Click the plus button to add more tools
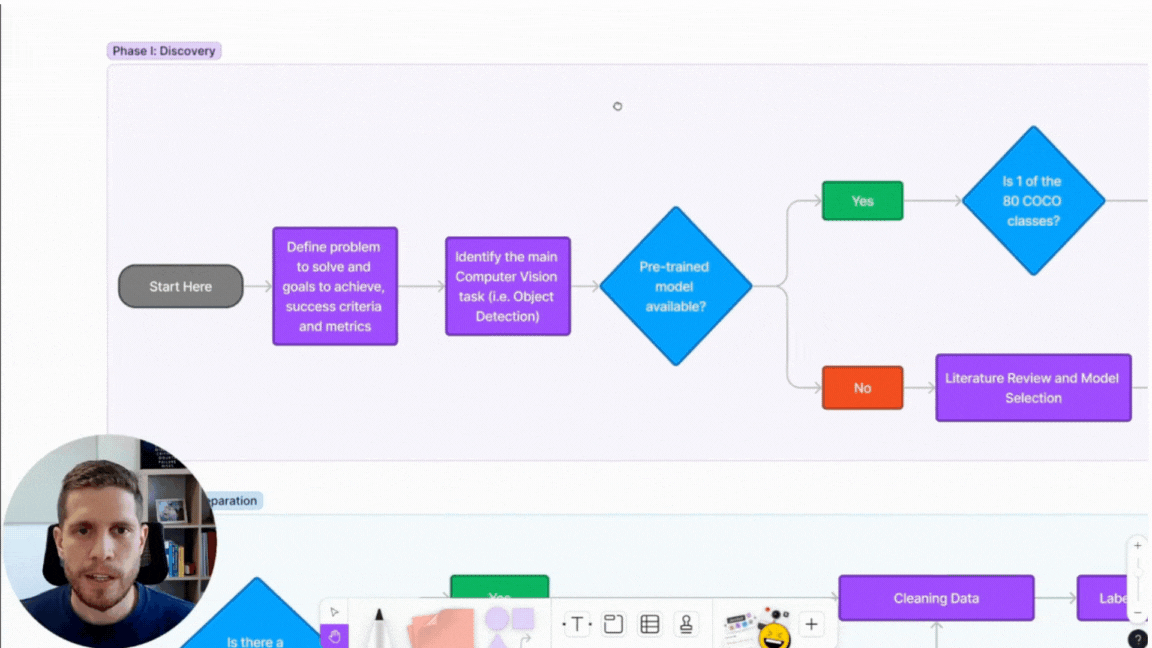Screen dimensions: 1152x648 (x=810, y=623)
